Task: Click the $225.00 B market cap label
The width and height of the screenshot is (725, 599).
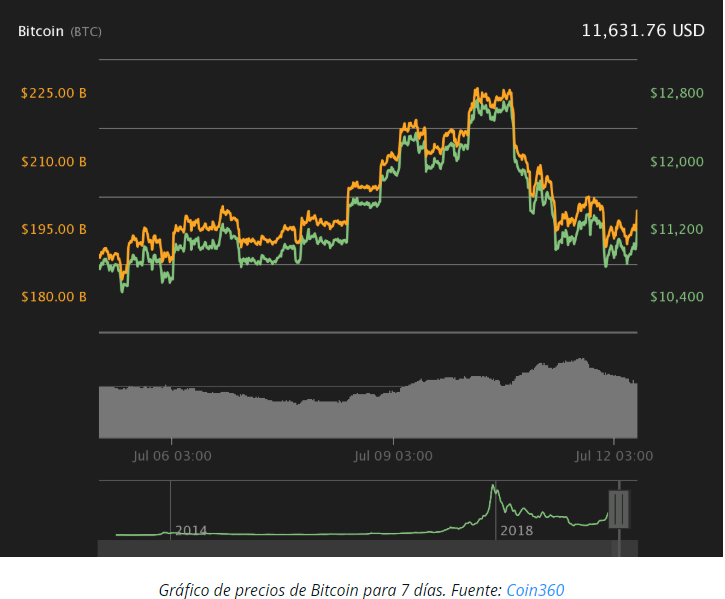Action: click(x=54, y=93)
